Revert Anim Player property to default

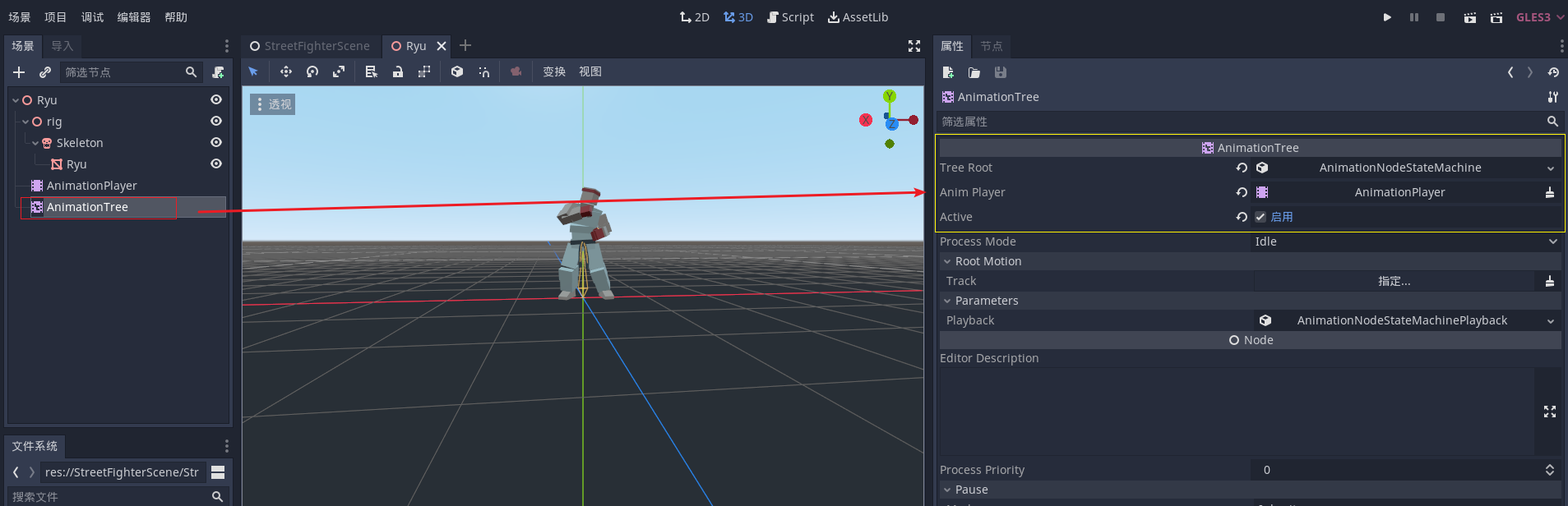coord(1242,192)
